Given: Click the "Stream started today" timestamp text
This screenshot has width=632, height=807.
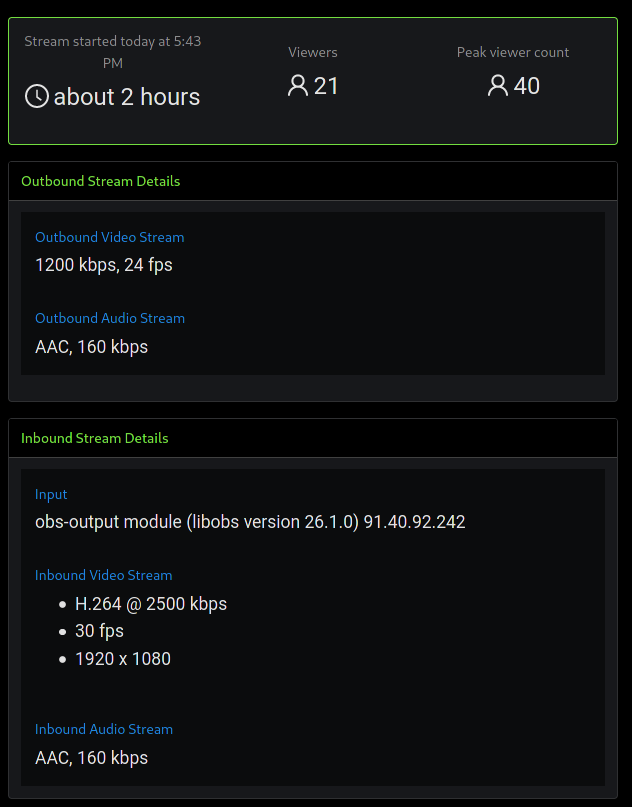Looking at the screenshot, I should point(112,51).
